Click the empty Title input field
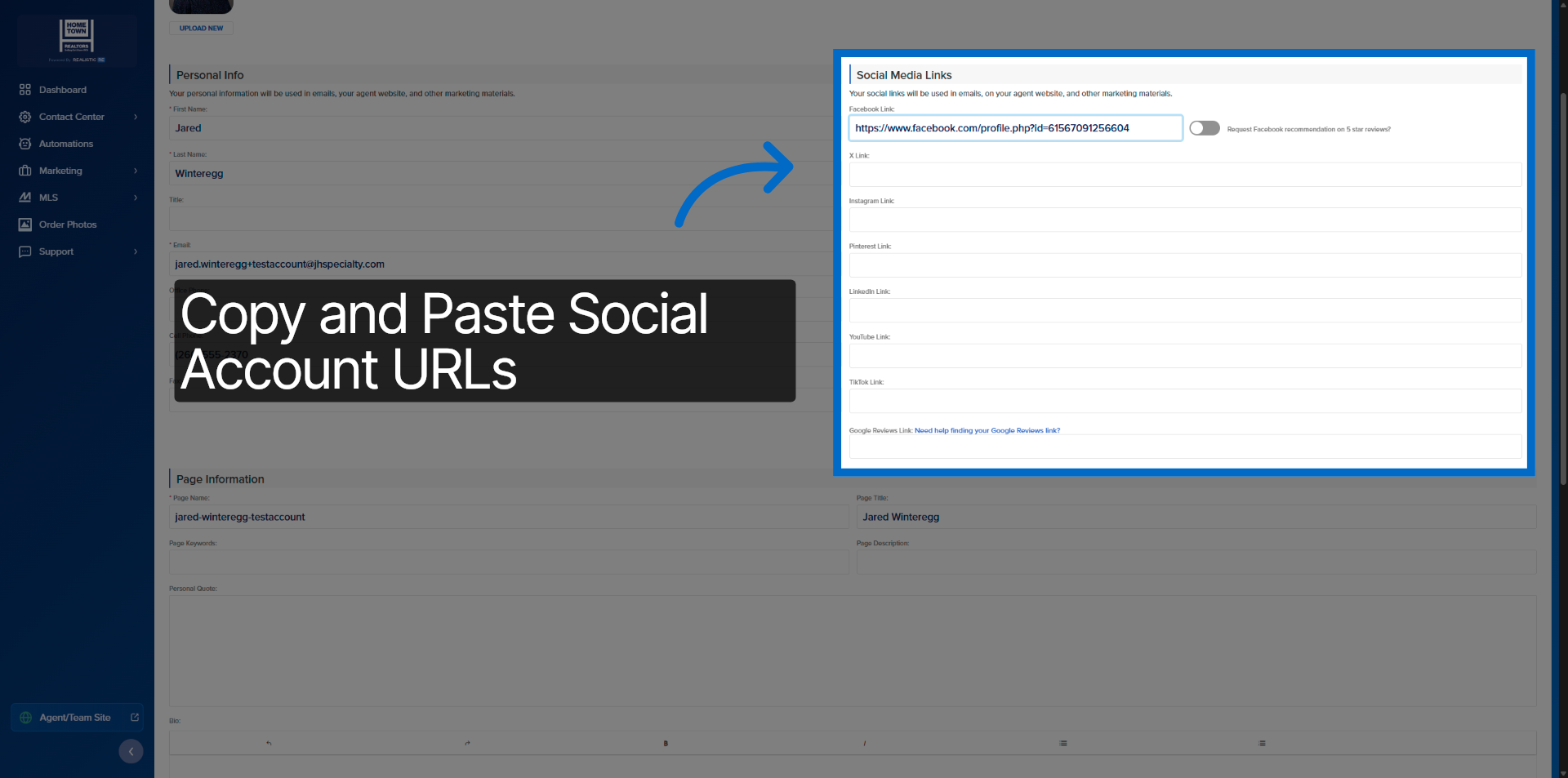This screenshot has height=778, width=1568. click(x=501, y=219)
